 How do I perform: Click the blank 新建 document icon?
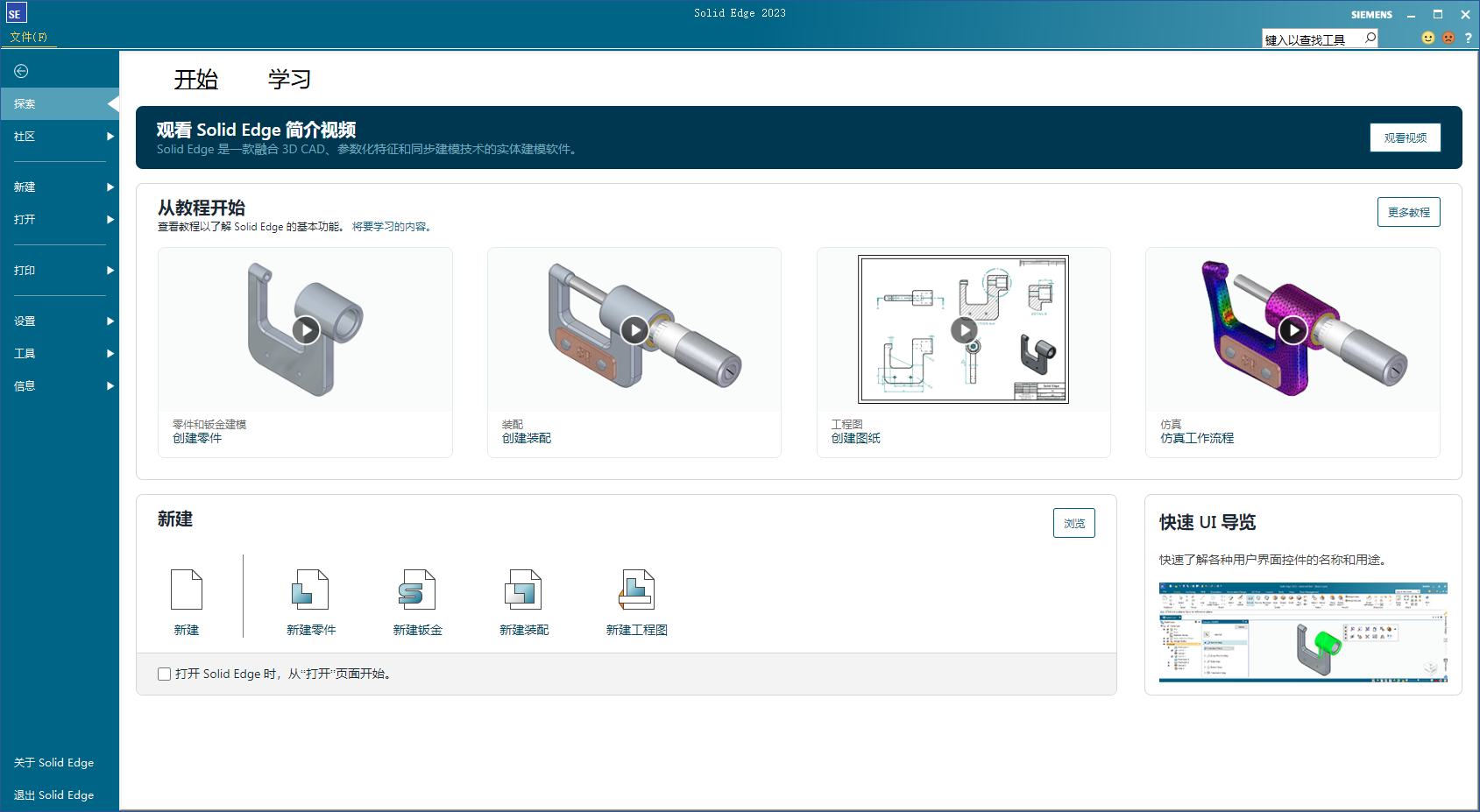187,590
